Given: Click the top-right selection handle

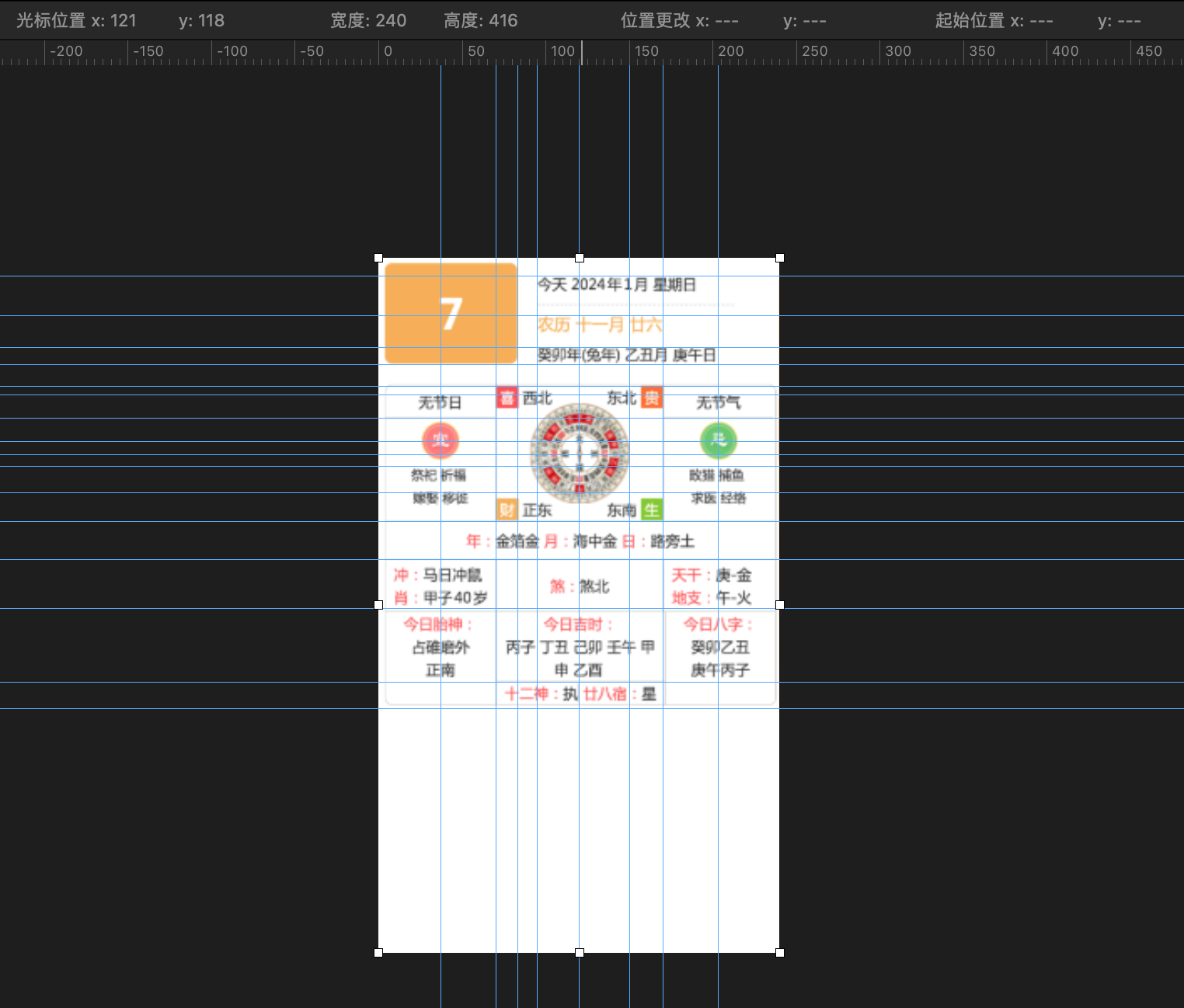Looking at the screenshot, I should (x=780, y=258).
